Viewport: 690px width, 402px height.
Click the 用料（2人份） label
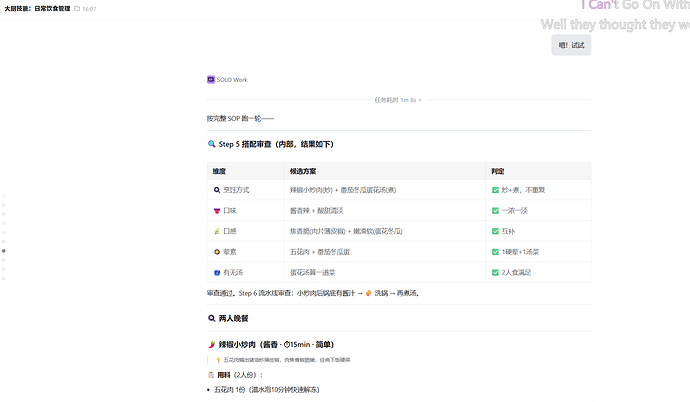240,375
